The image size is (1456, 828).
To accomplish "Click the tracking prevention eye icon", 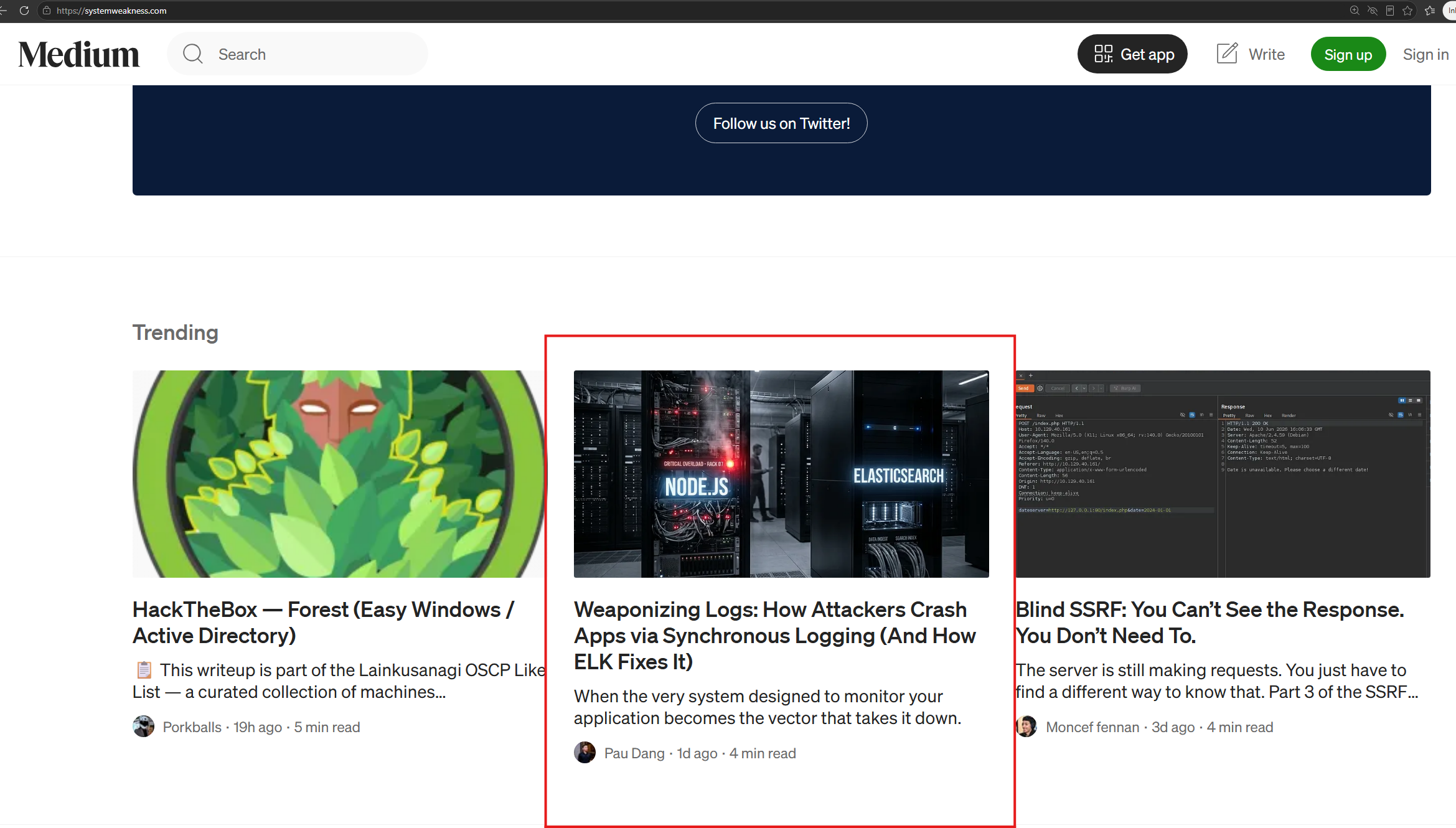I will [1372, 11].
